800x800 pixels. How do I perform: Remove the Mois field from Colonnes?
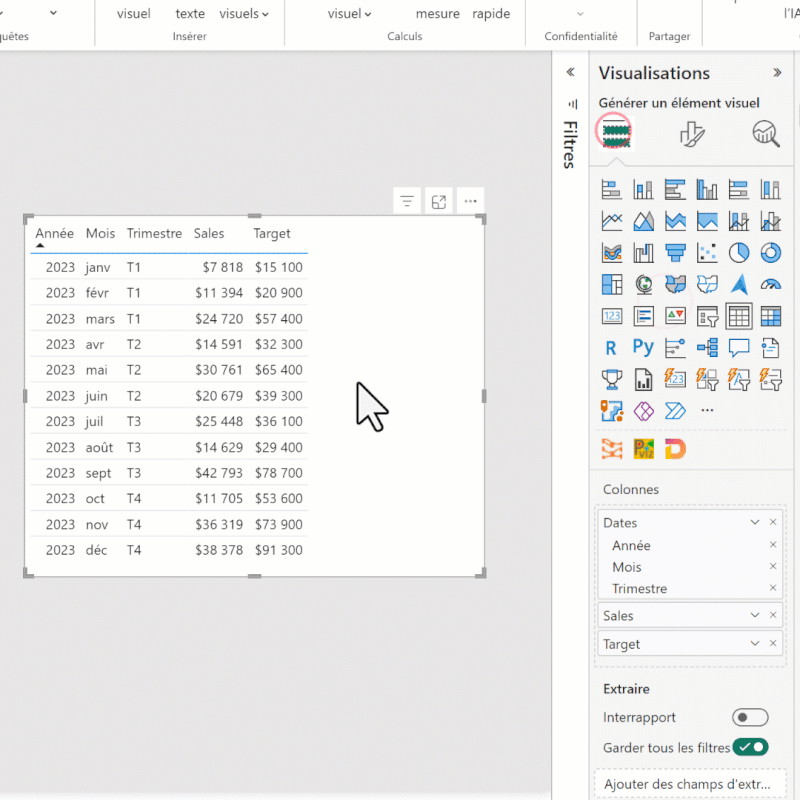pyautogui.click(x=773, y=566)
